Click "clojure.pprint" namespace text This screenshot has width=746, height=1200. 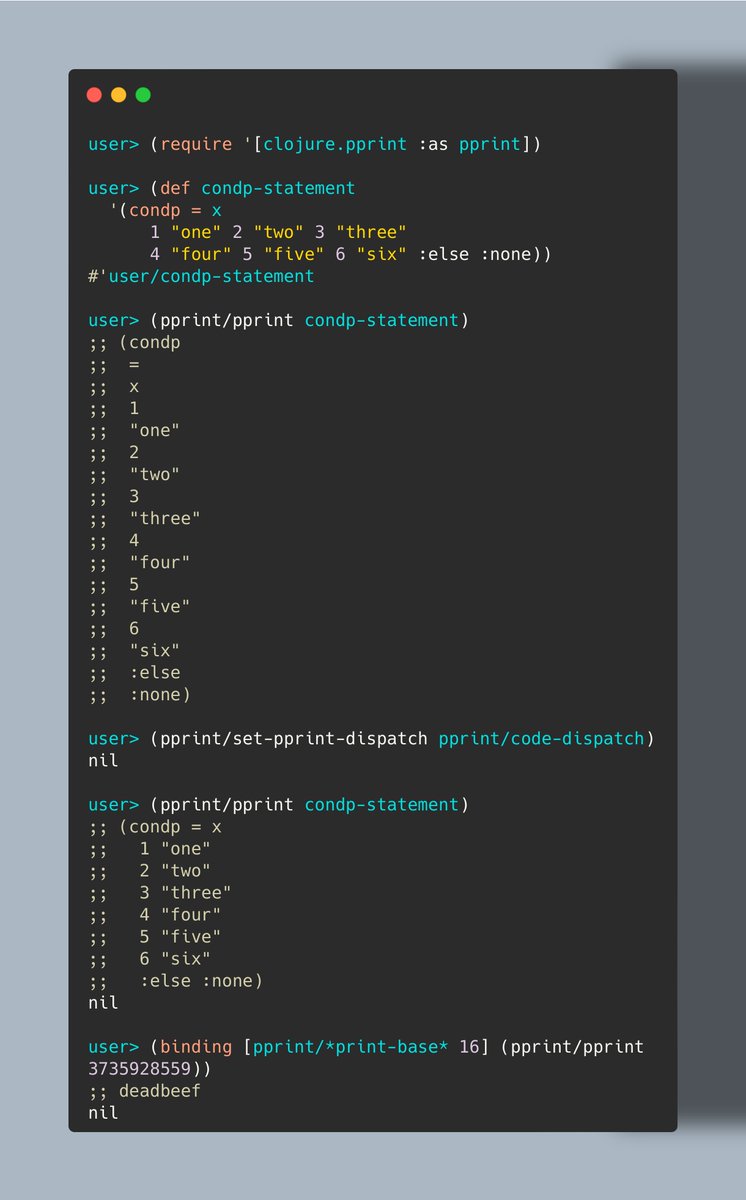click(x=335, y=144)
